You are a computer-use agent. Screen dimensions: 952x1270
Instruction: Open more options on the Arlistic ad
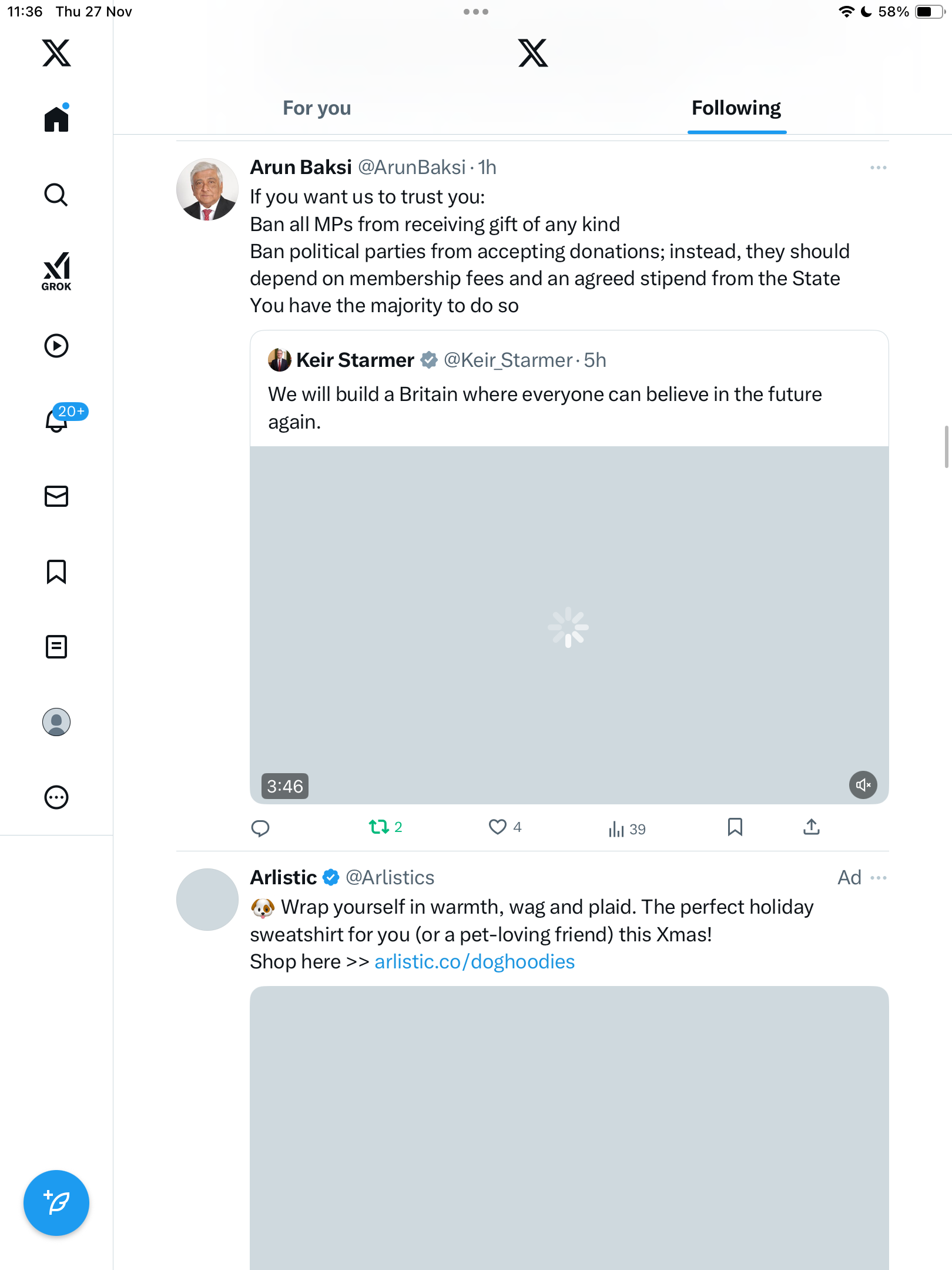(x=878, y=878)
